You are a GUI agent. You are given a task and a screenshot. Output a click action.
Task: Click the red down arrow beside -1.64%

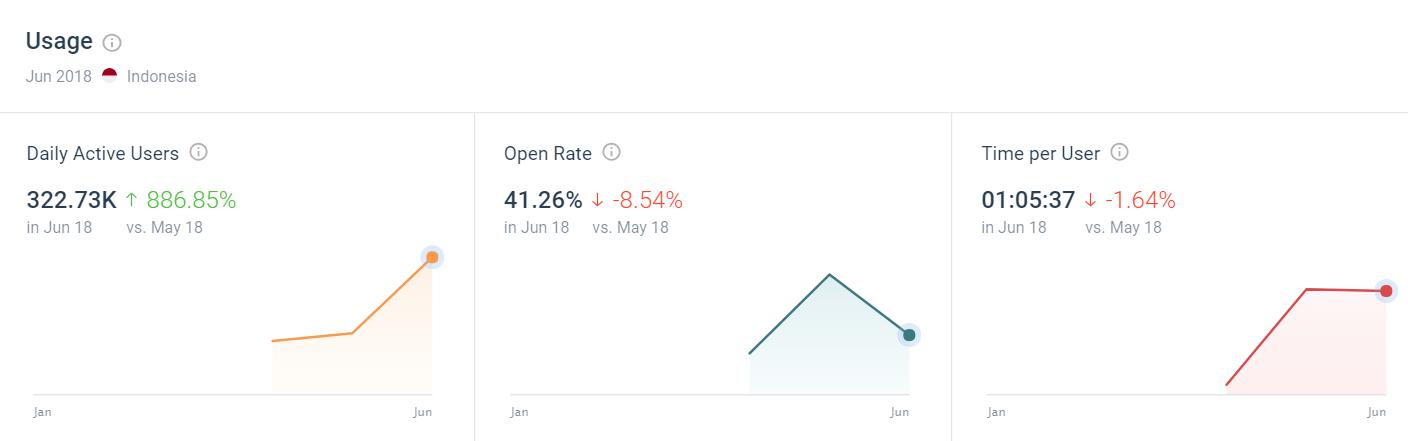(x=1090, y=200)
